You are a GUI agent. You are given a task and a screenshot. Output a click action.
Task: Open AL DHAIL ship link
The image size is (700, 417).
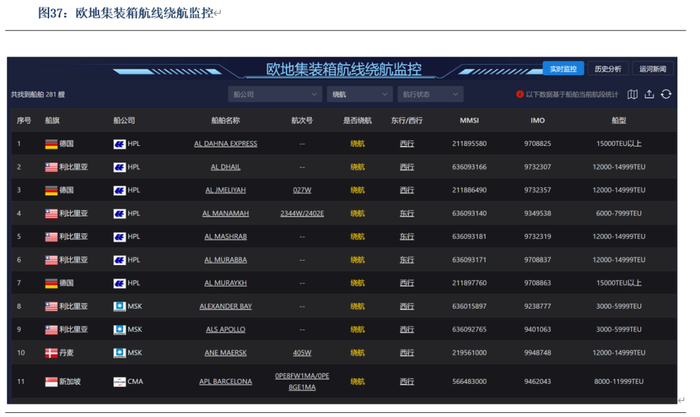[225, 167]
